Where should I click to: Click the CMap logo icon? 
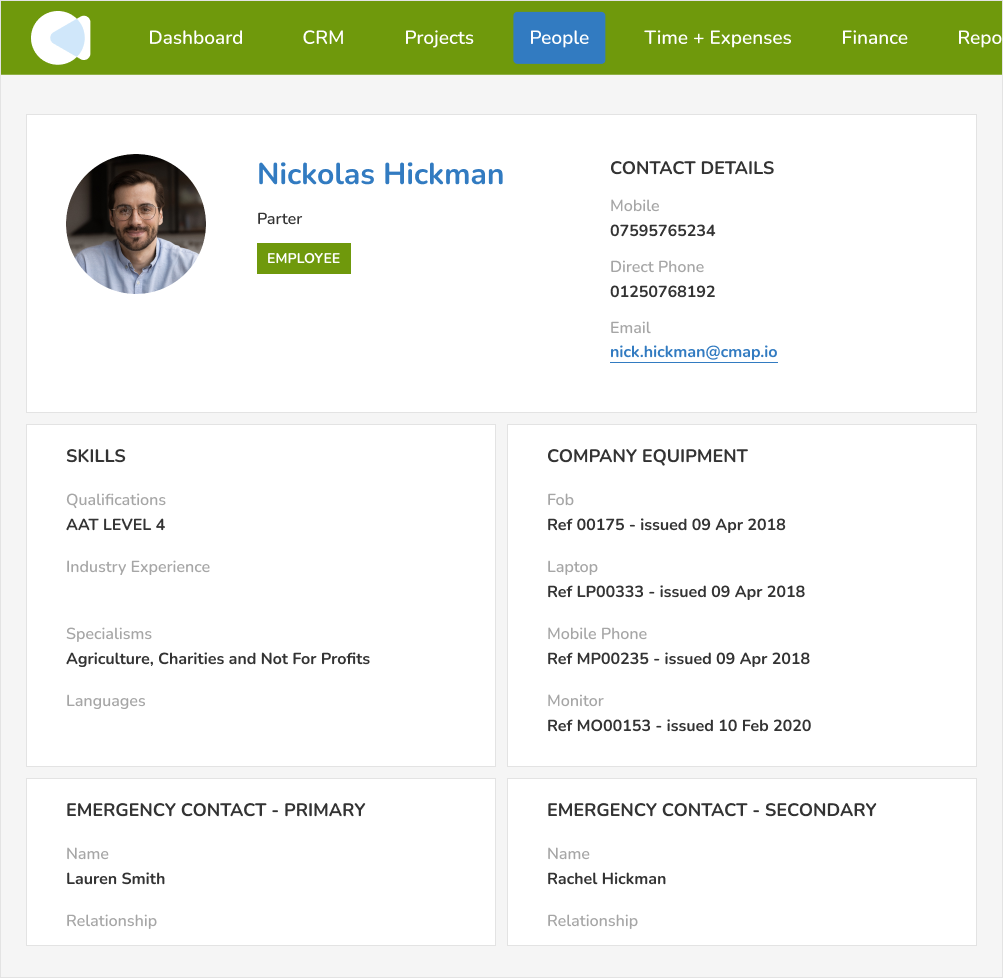[61, 38]
